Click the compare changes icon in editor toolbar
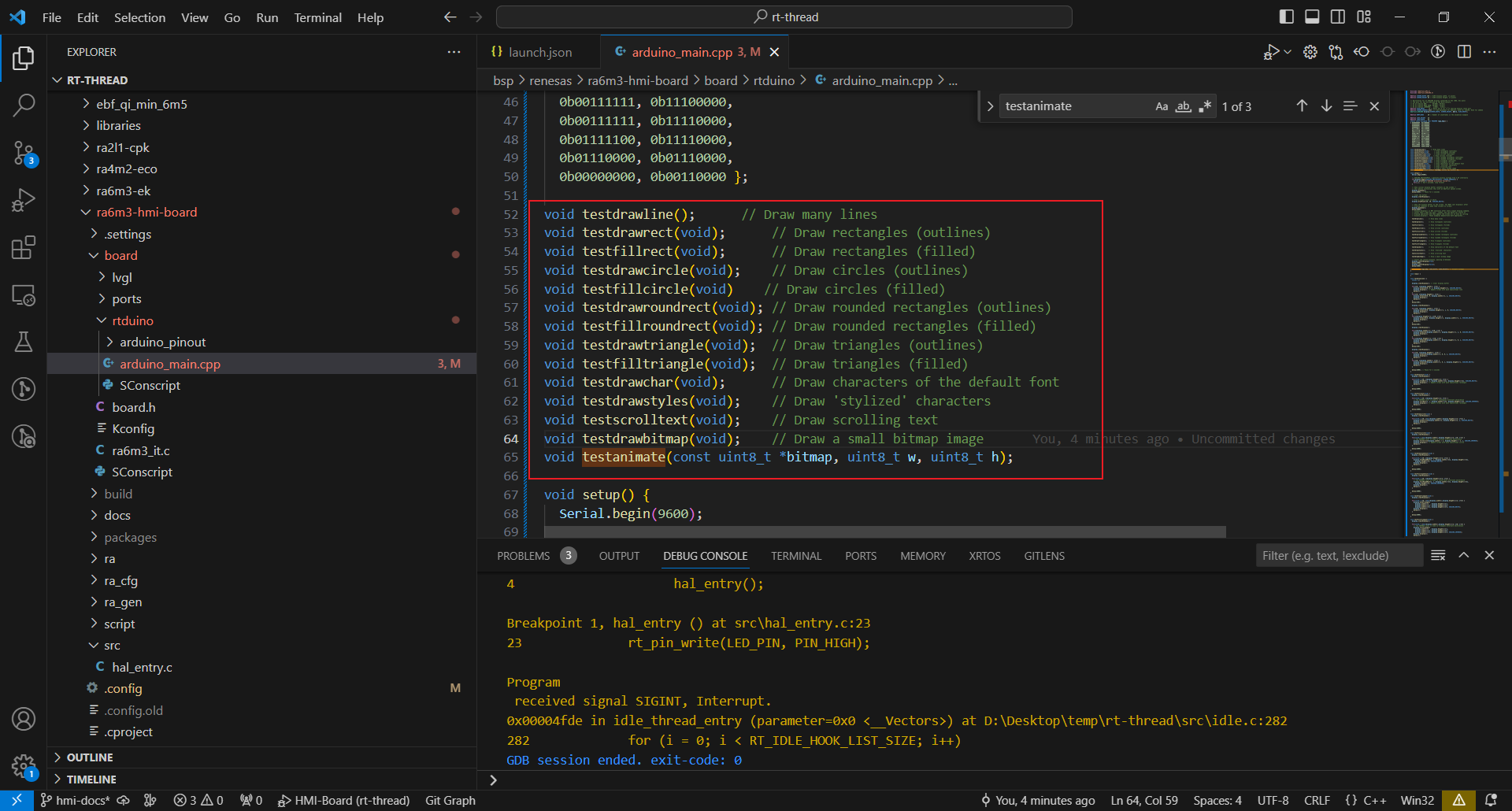The height and width of the screenshot is (811, 1512). click(1336, 52)
